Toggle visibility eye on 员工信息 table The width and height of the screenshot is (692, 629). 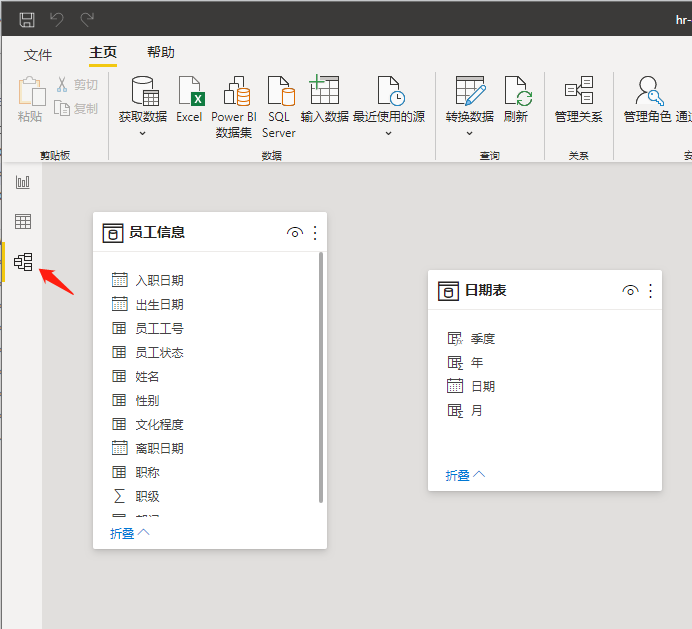coord(294,233)
